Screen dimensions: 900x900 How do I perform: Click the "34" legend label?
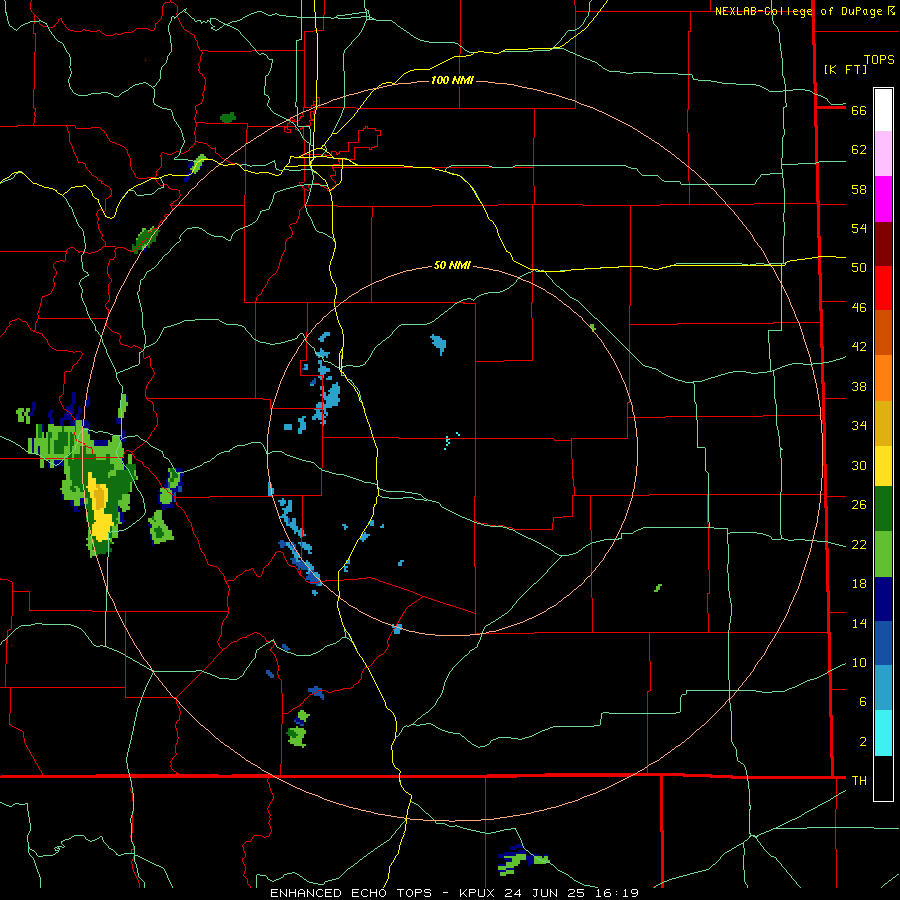click(859, 426)
